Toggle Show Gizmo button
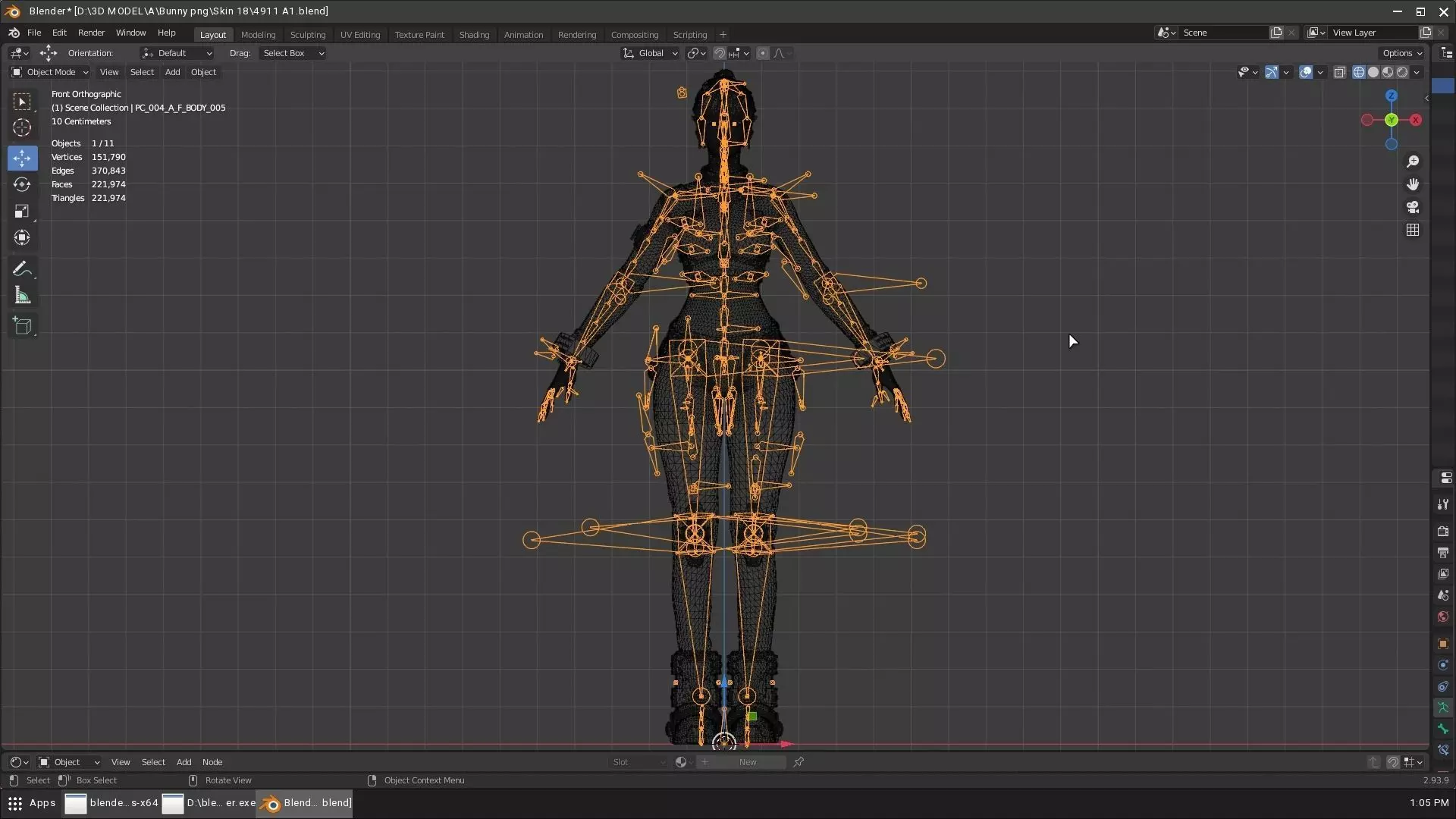 tap(1272, 72)
